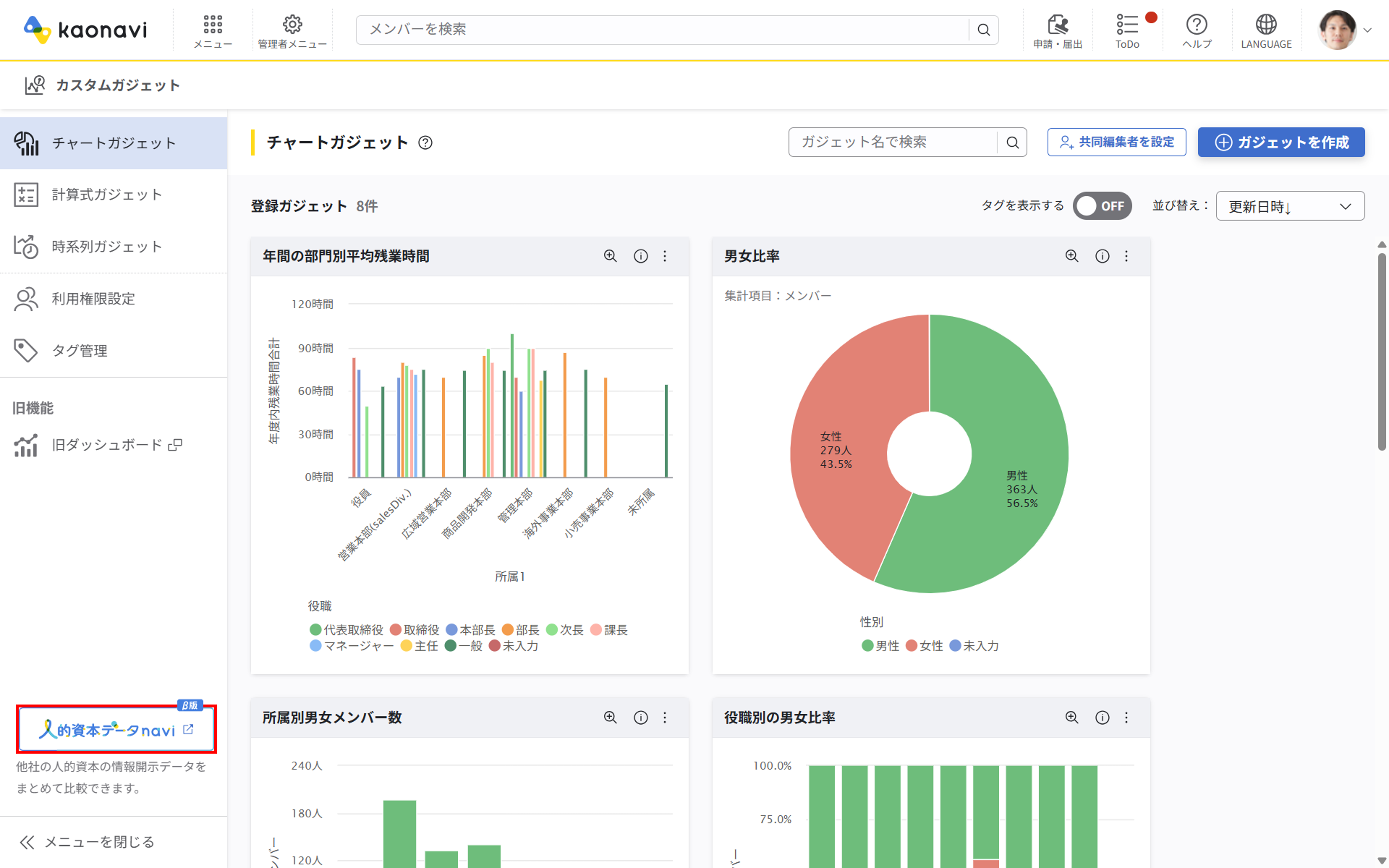Viewport: 1389px width, 868px height.
Task: Toggle the タグを表示する switch on
Action: click(1102, 206)
